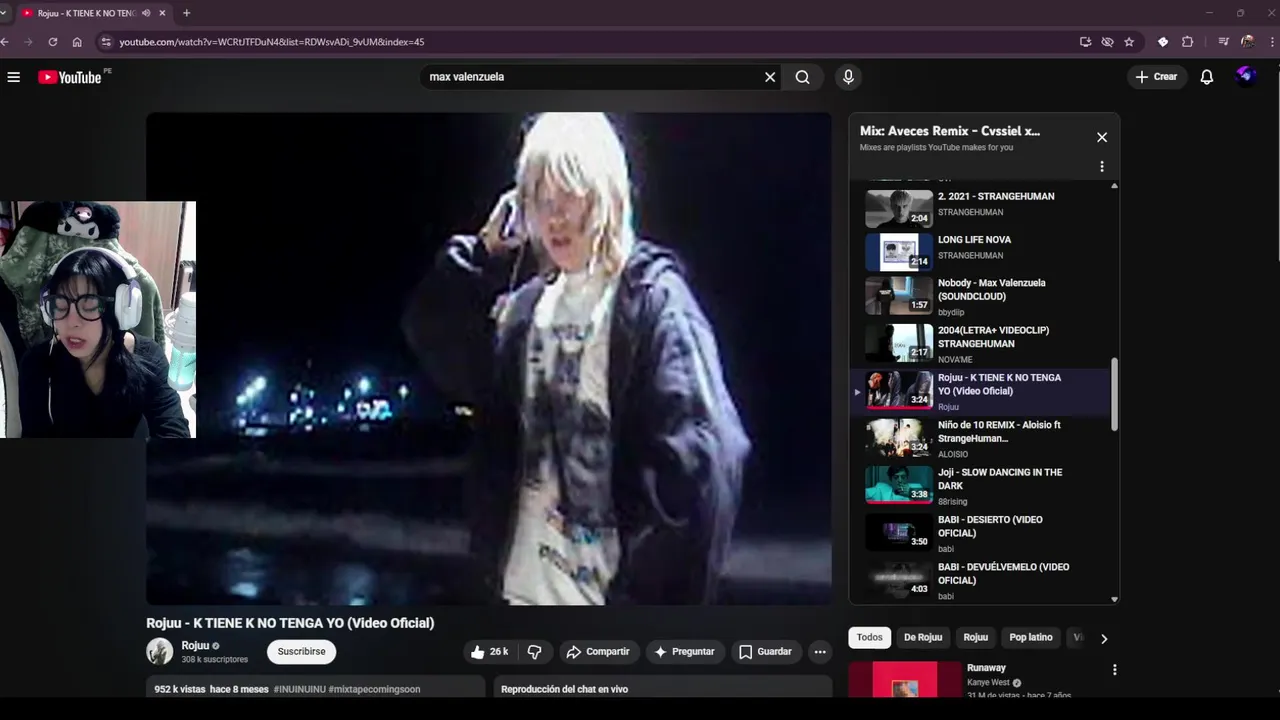Image resolution: width=1280 pixels, height=720 pixels.
Task: Share the video via Compartir
Action: click(597, 652)
